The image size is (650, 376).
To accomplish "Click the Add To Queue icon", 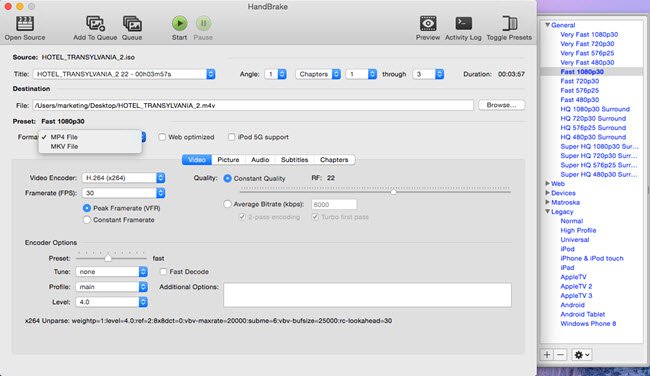I will point(95,24).
